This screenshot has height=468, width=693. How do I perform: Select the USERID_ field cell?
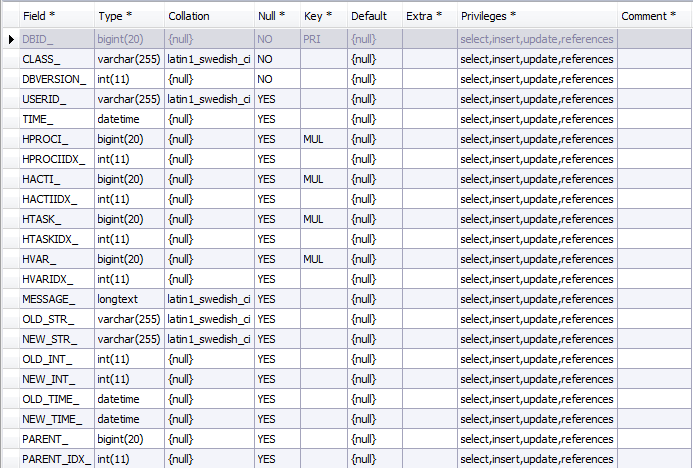(x=57, y=99)
